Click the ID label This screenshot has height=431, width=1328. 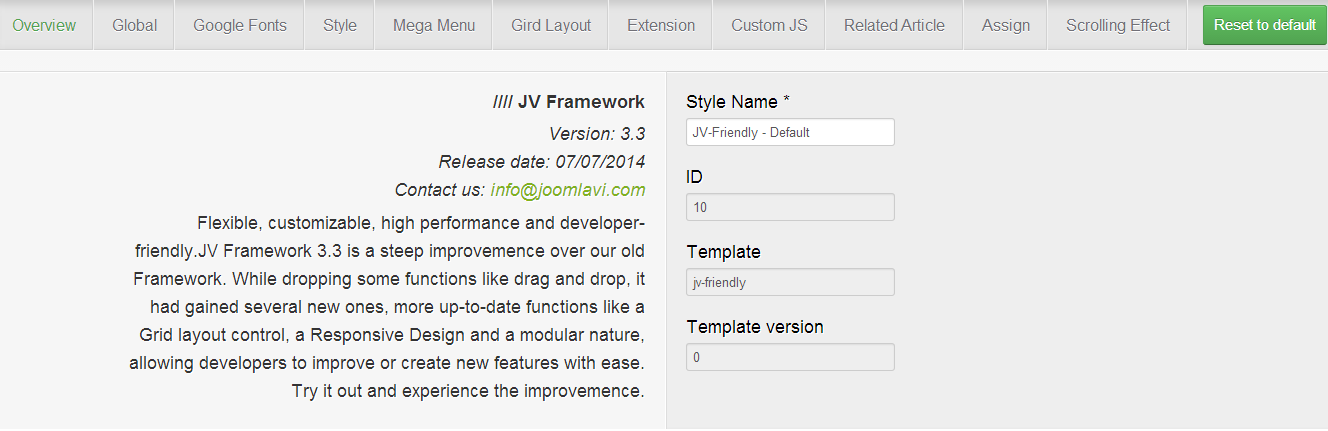694,177
